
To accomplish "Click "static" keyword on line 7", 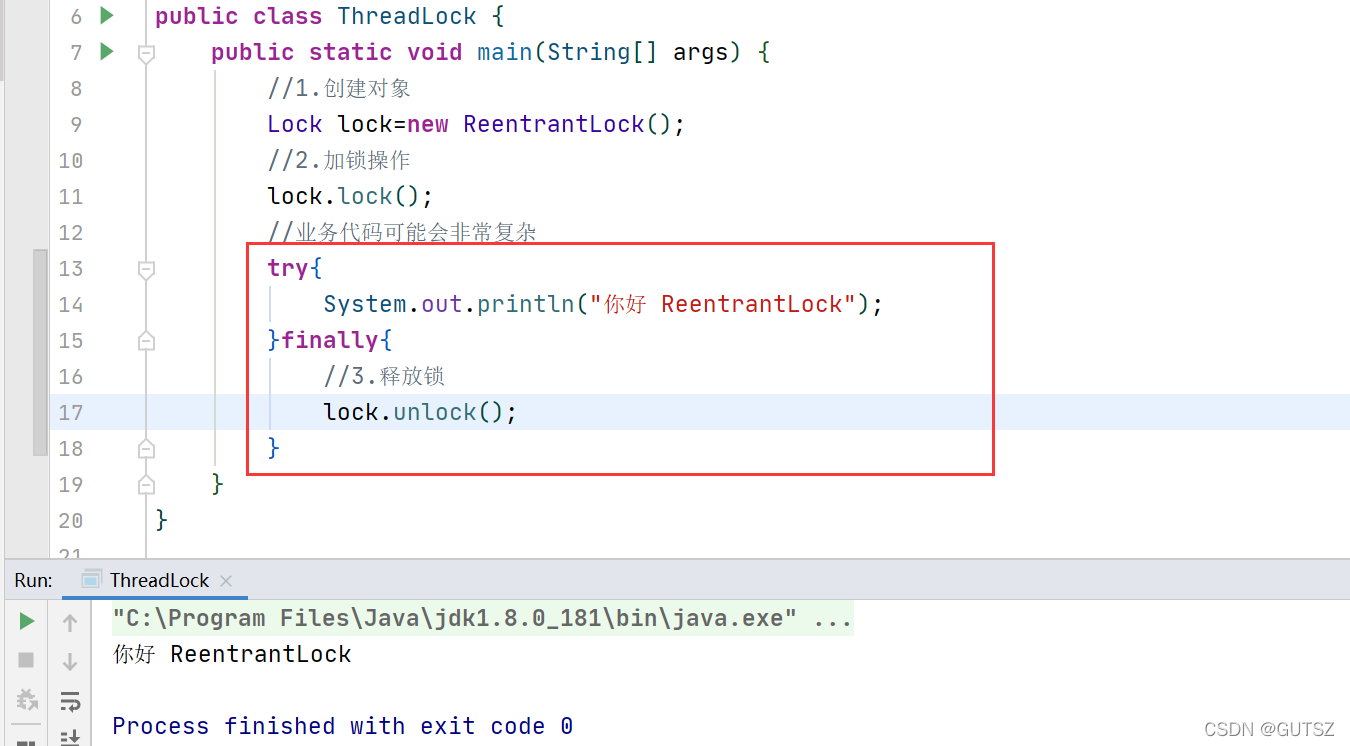I will (350, 52).
